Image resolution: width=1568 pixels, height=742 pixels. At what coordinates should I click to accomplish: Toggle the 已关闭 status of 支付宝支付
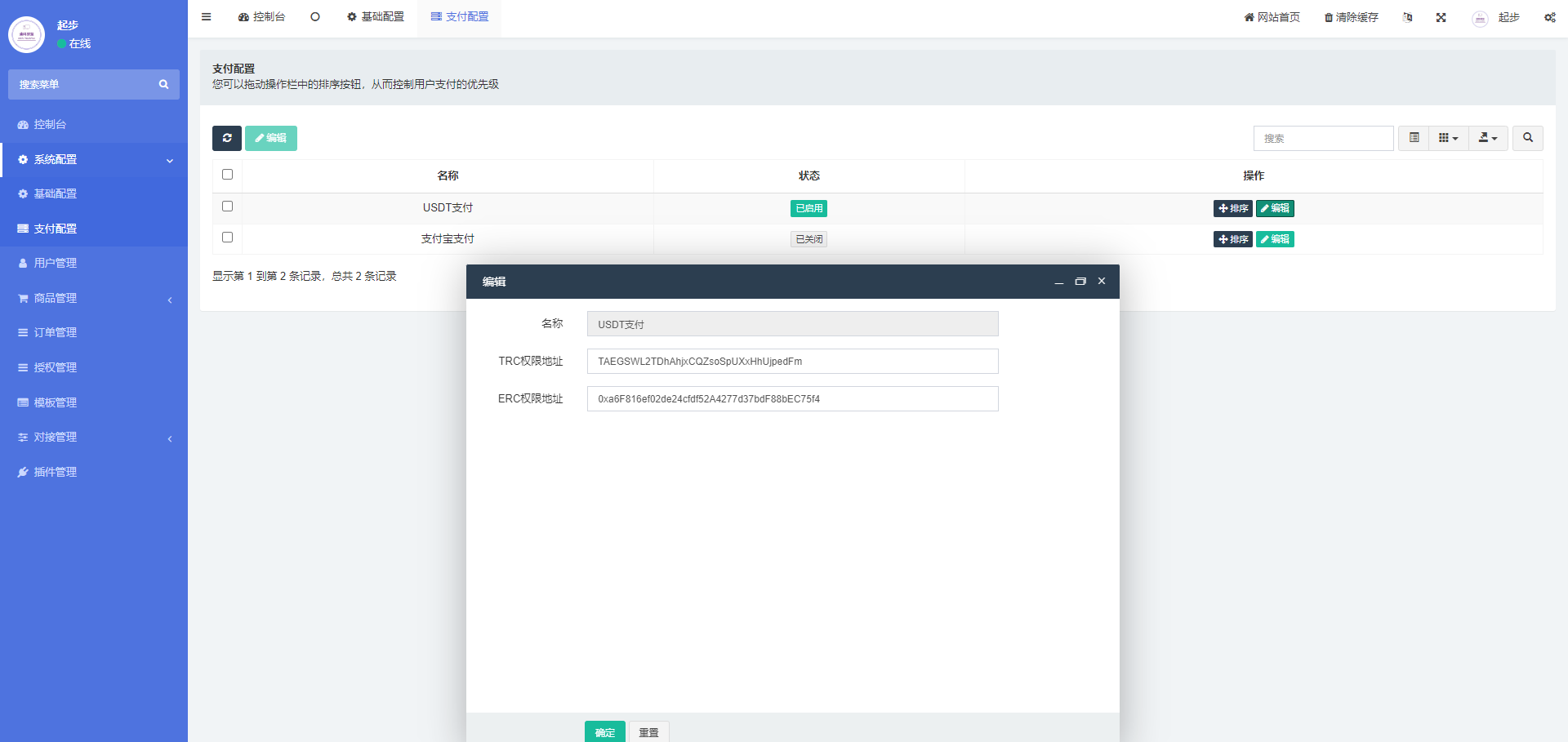808,239
